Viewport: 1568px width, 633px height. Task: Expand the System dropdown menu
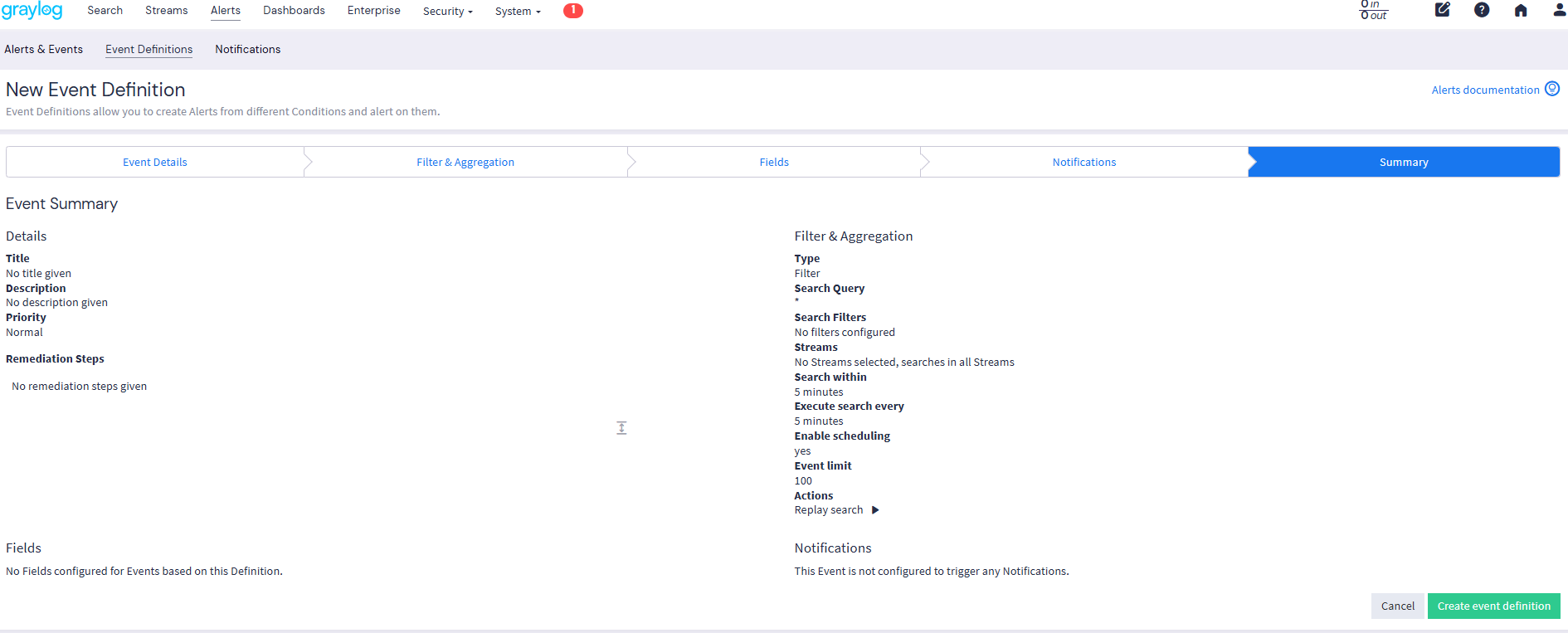click(517, 12)
